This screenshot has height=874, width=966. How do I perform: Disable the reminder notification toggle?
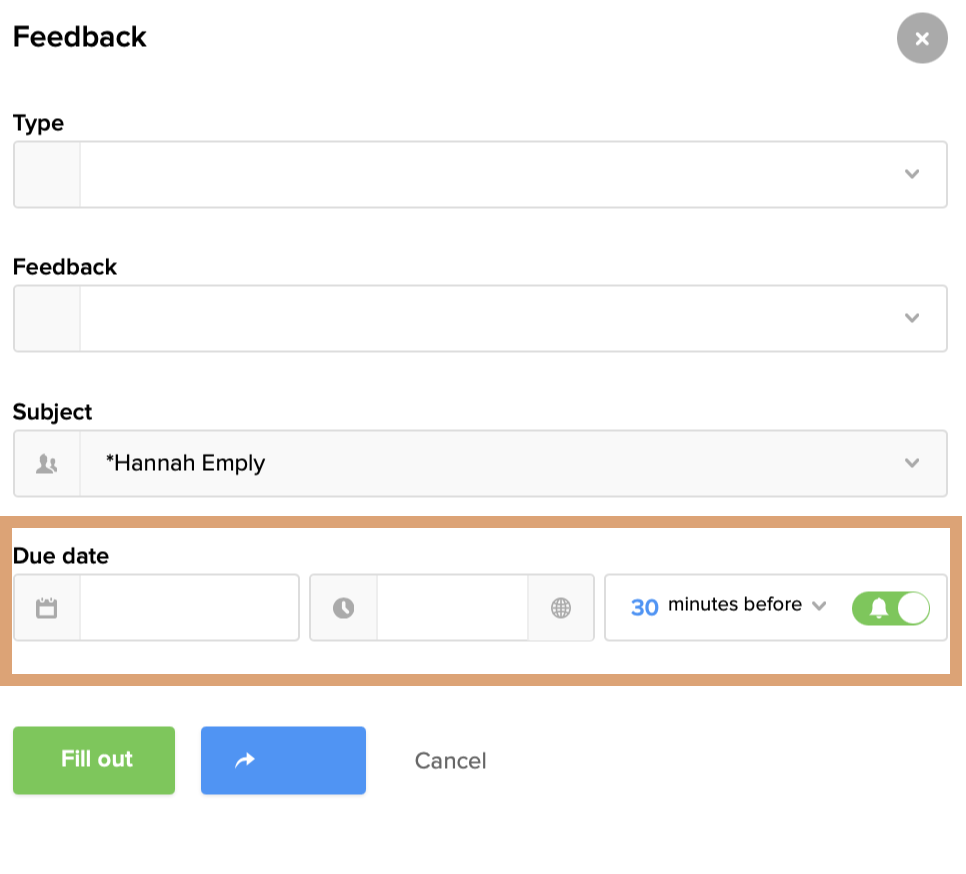tap(890, 607)
